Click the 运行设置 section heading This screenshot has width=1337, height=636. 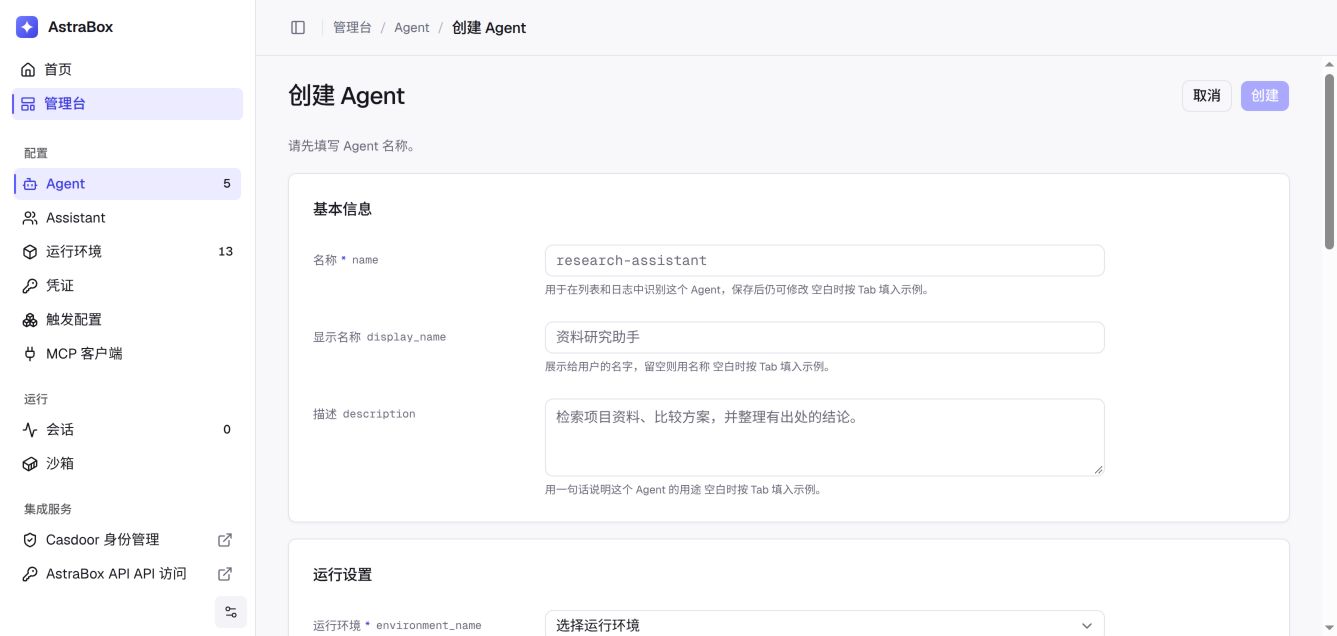pyautogui.click(x=342, y=575)
